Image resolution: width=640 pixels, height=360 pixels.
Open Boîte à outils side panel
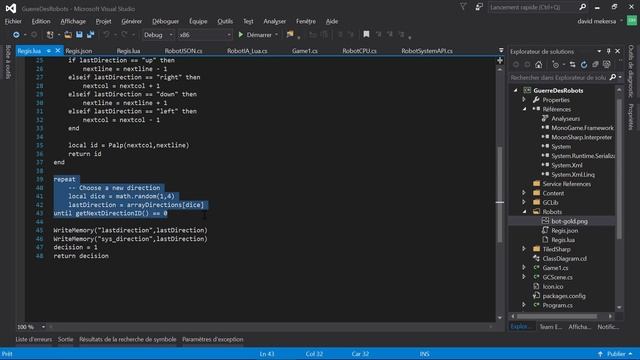click(8, 62)
